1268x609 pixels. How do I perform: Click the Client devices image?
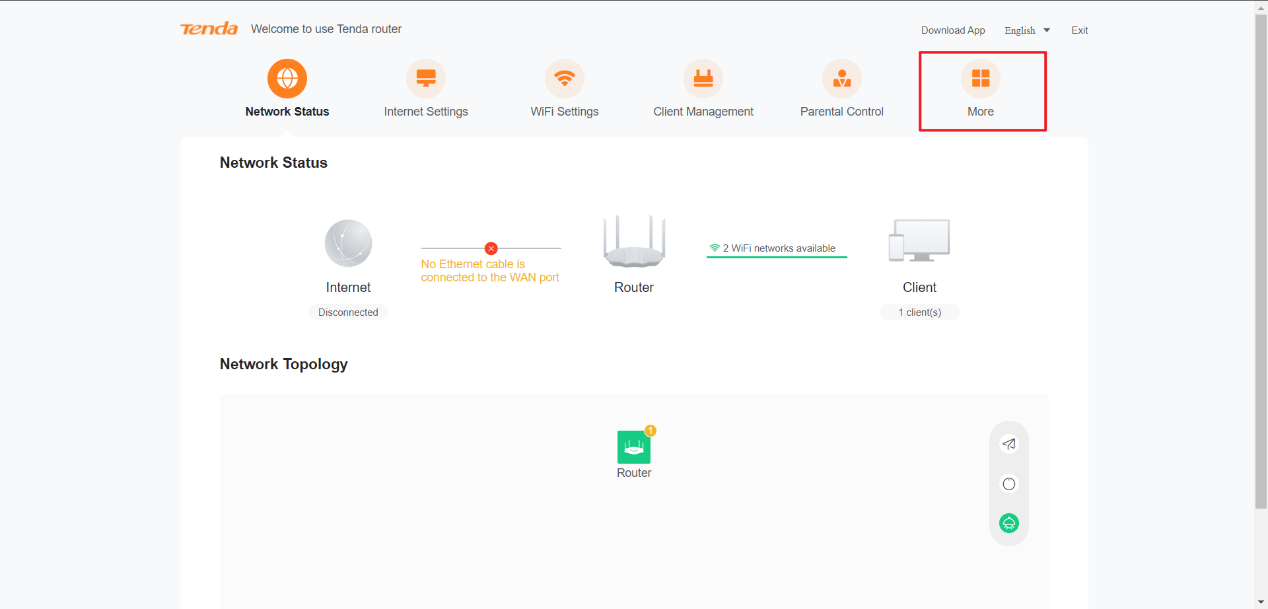click(919, 241)
